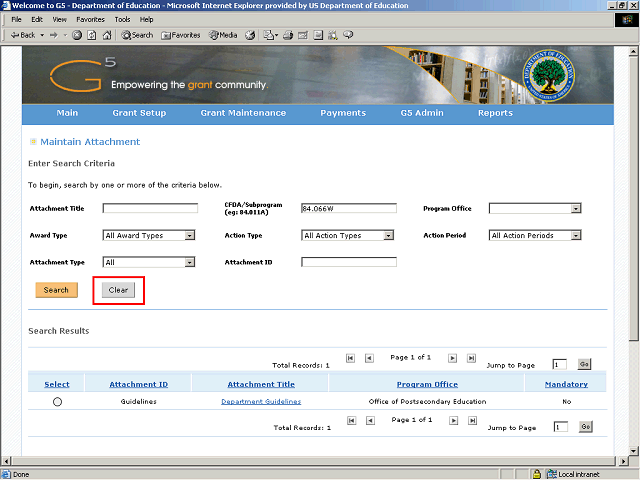Click the browser Back button
The image size is (640, 480).
(22, 35)
